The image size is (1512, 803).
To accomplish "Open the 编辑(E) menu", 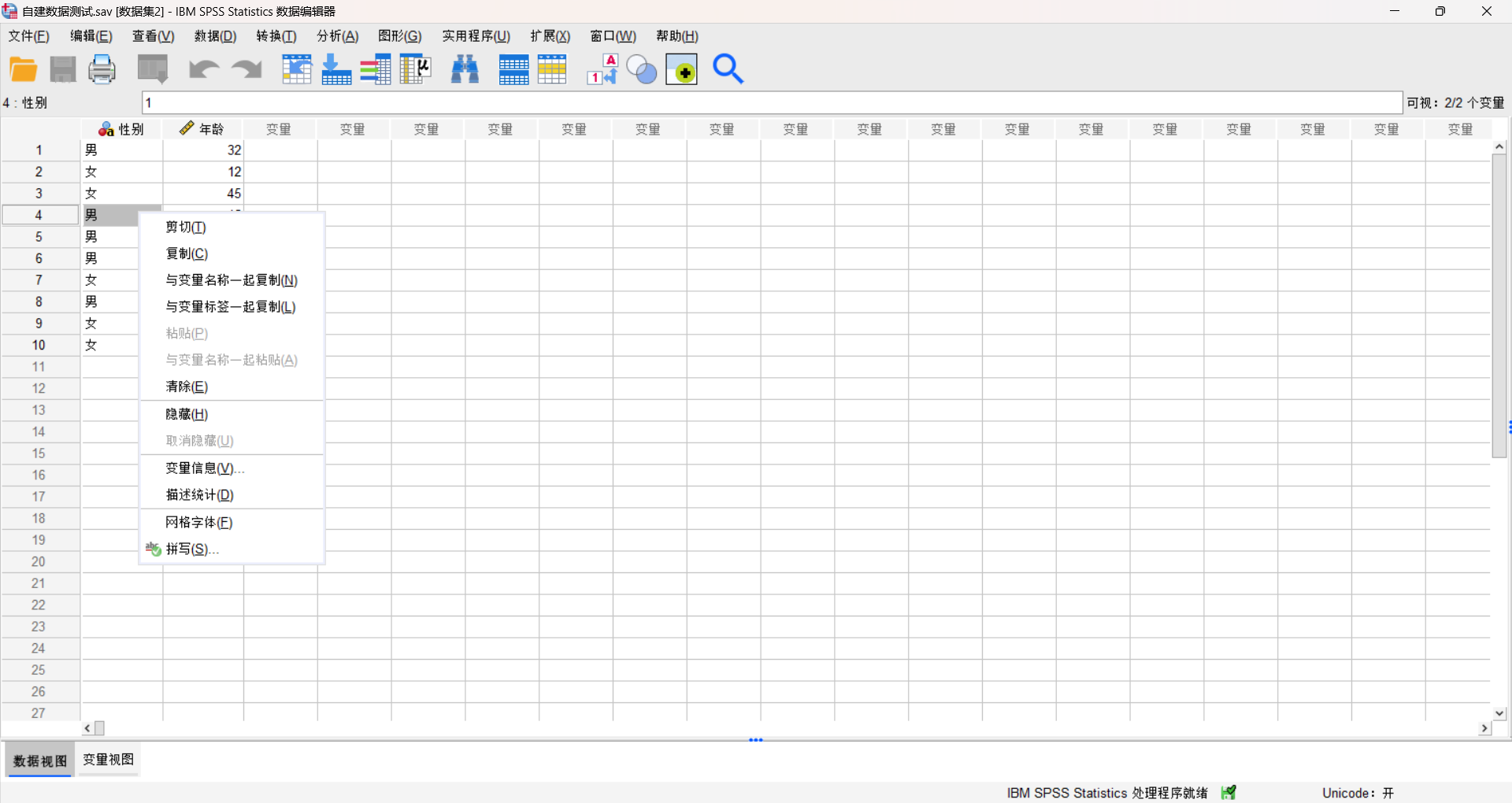I will pyautogui.click(x=91, y=36).
